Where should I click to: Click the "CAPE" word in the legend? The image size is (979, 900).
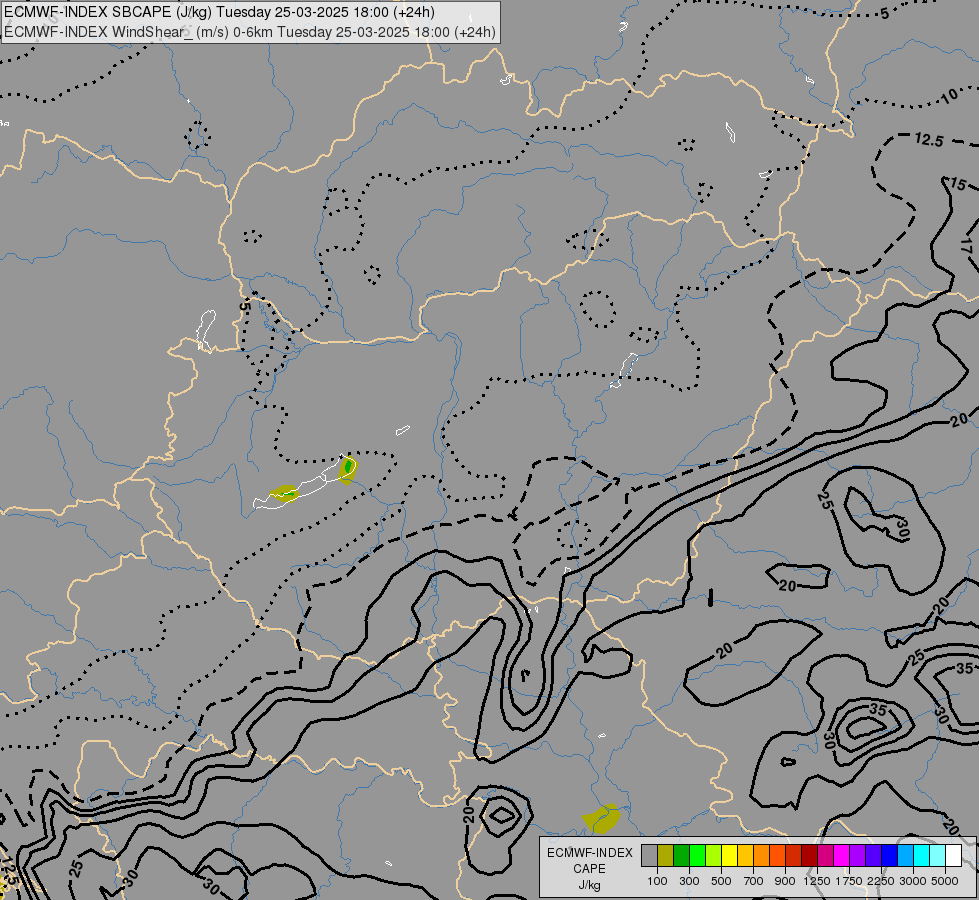[589, 869]
